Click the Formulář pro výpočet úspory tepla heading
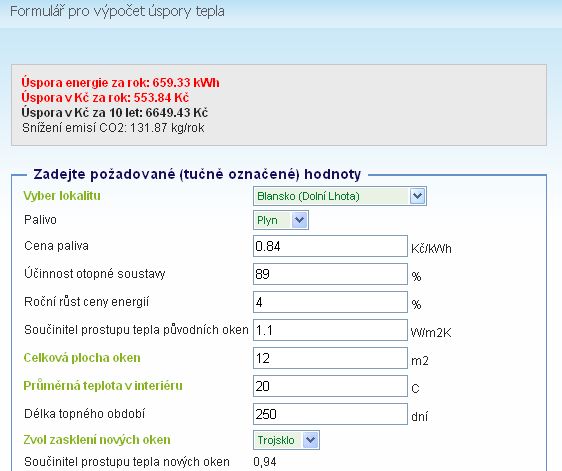 (x=117, y=11)
